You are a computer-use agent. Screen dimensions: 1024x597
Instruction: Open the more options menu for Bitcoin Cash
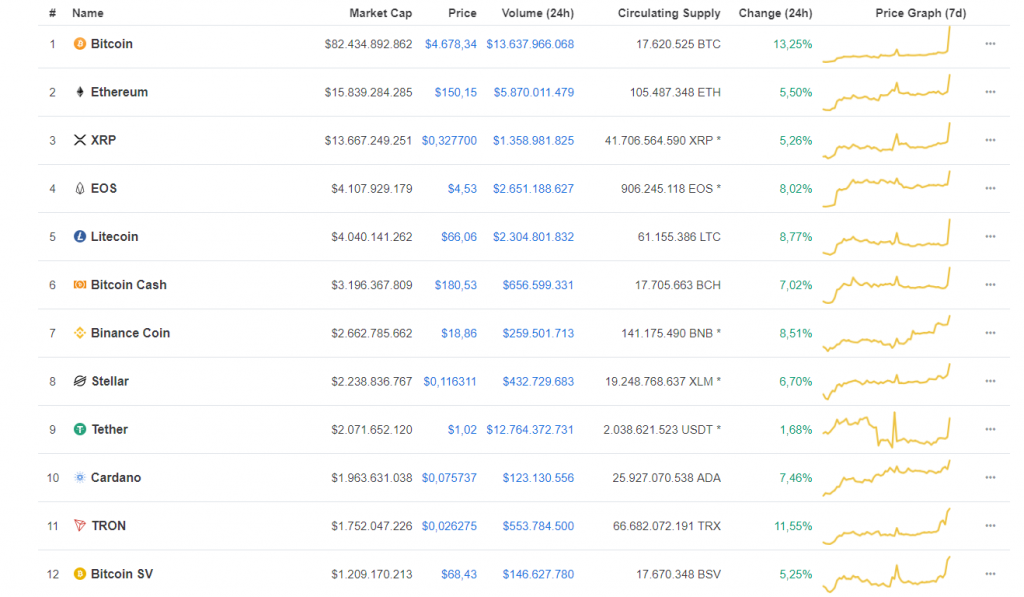990,285
